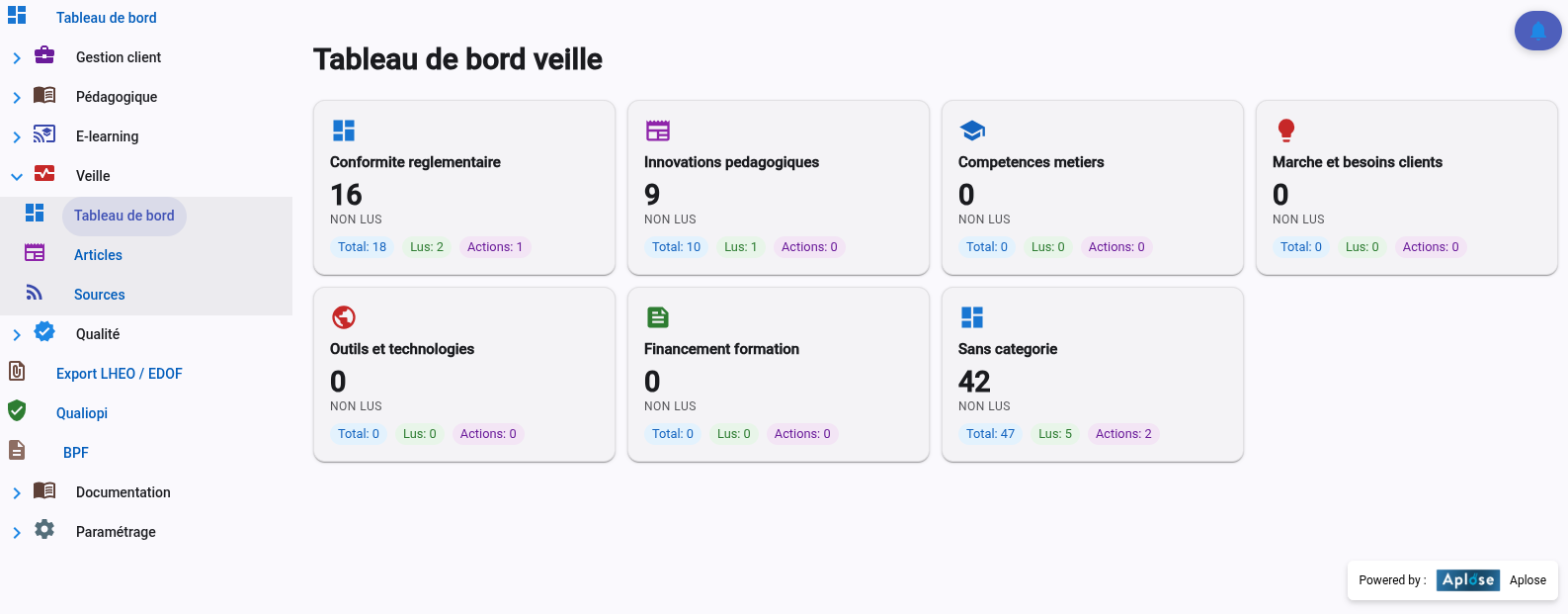
Task: Open the Conformite reglementaire card
Action: click(x=464, y=187)
